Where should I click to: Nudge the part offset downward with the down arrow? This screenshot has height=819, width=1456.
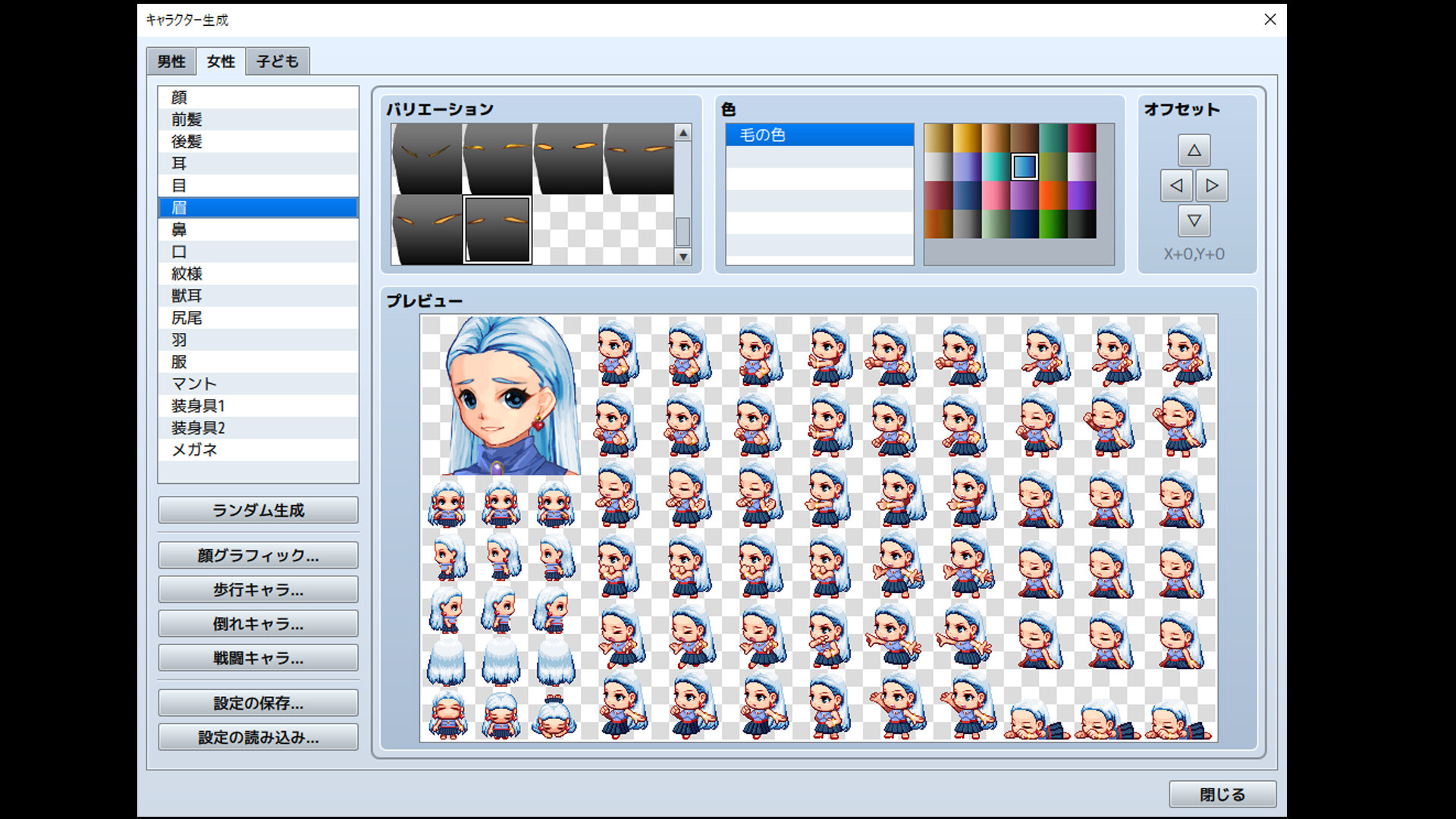pos(1194,221)
